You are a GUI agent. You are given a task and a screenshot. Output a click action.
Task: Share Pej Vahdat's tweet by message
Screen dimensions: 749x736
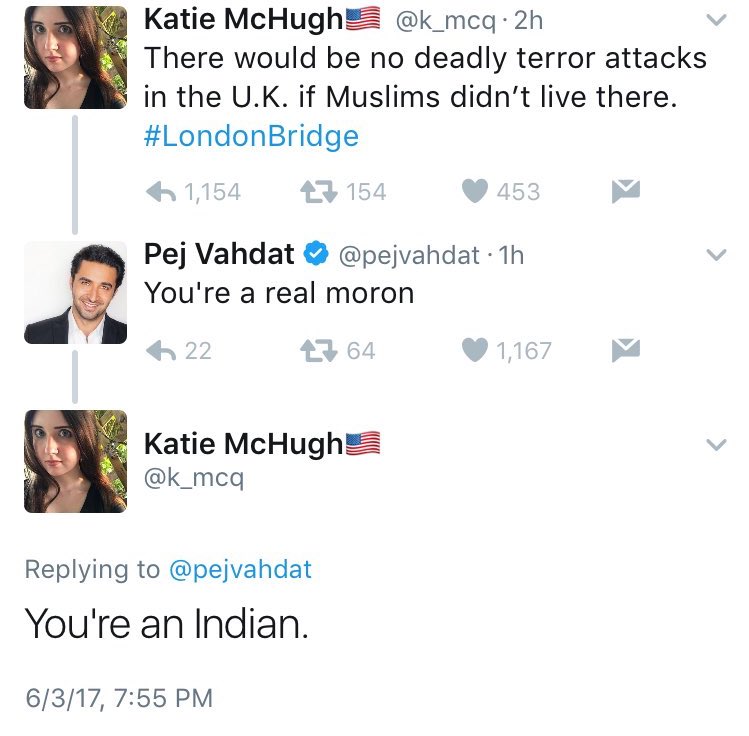pos(625,350)
